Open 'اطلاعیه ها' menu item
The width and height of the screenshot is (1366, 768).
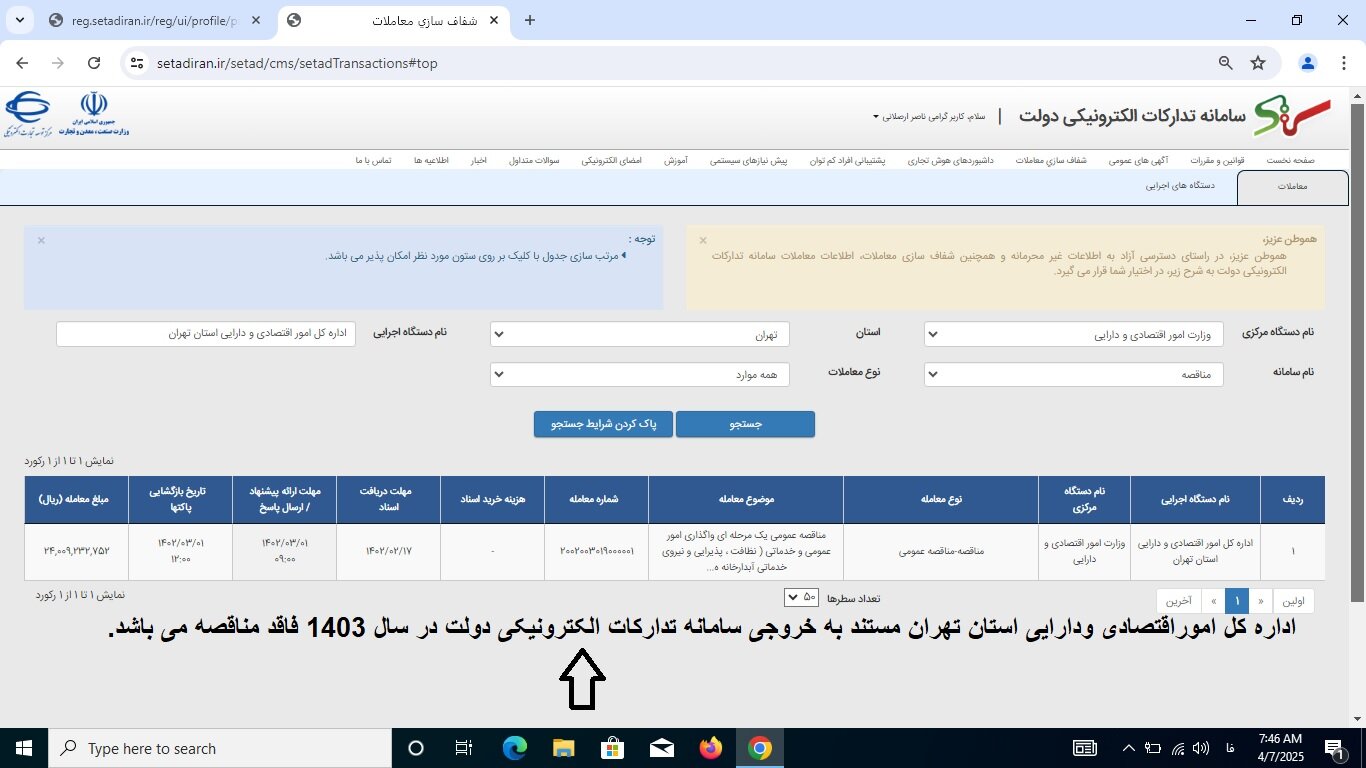pos(432,160)
